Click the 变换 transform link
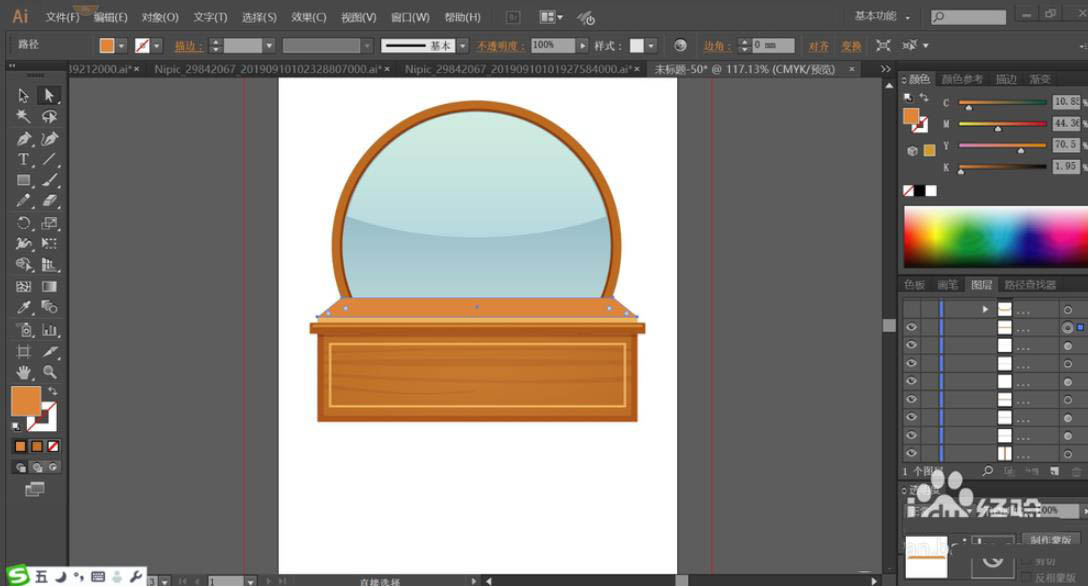The image size is (1088, 586). pyautogui.click(x=851, y=46)
